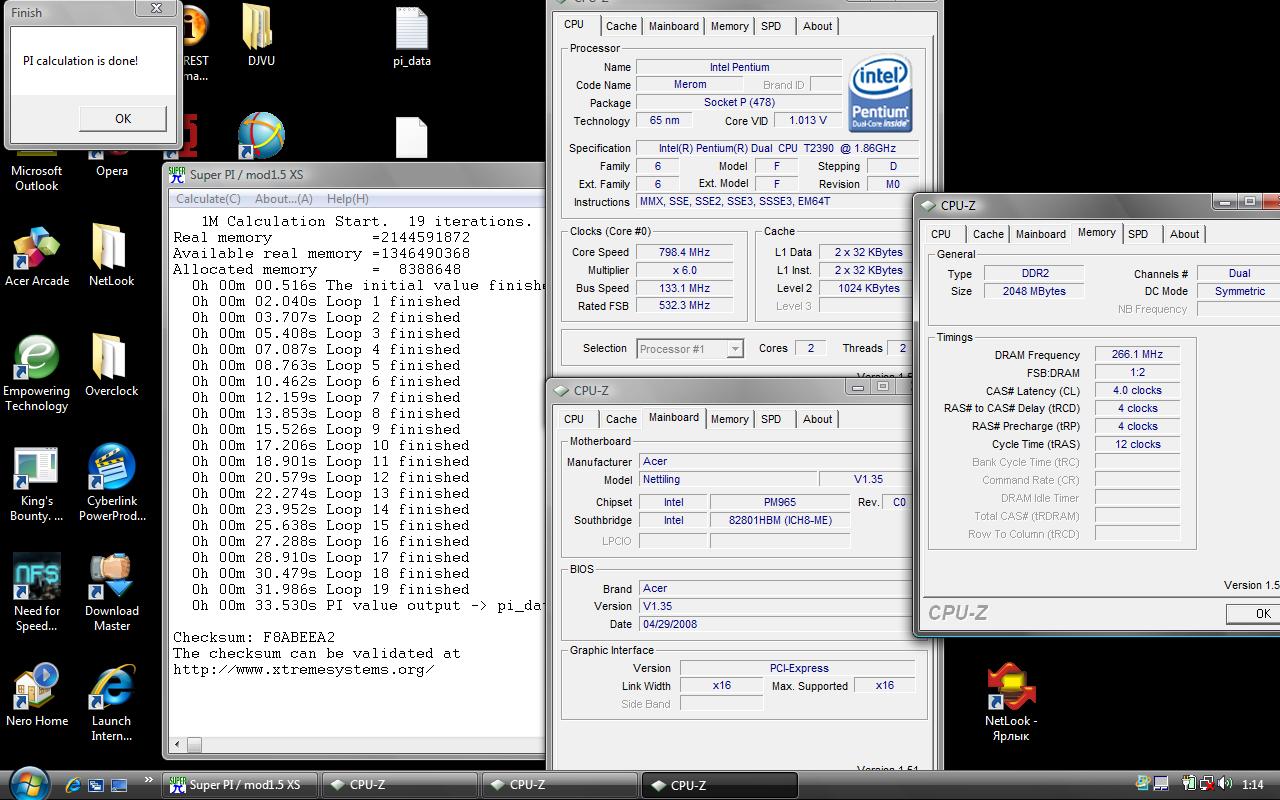
Task: Select Mainboard tab in Memory CPU-Z window
Action: pyautogui.click(x=1040, y=234)
